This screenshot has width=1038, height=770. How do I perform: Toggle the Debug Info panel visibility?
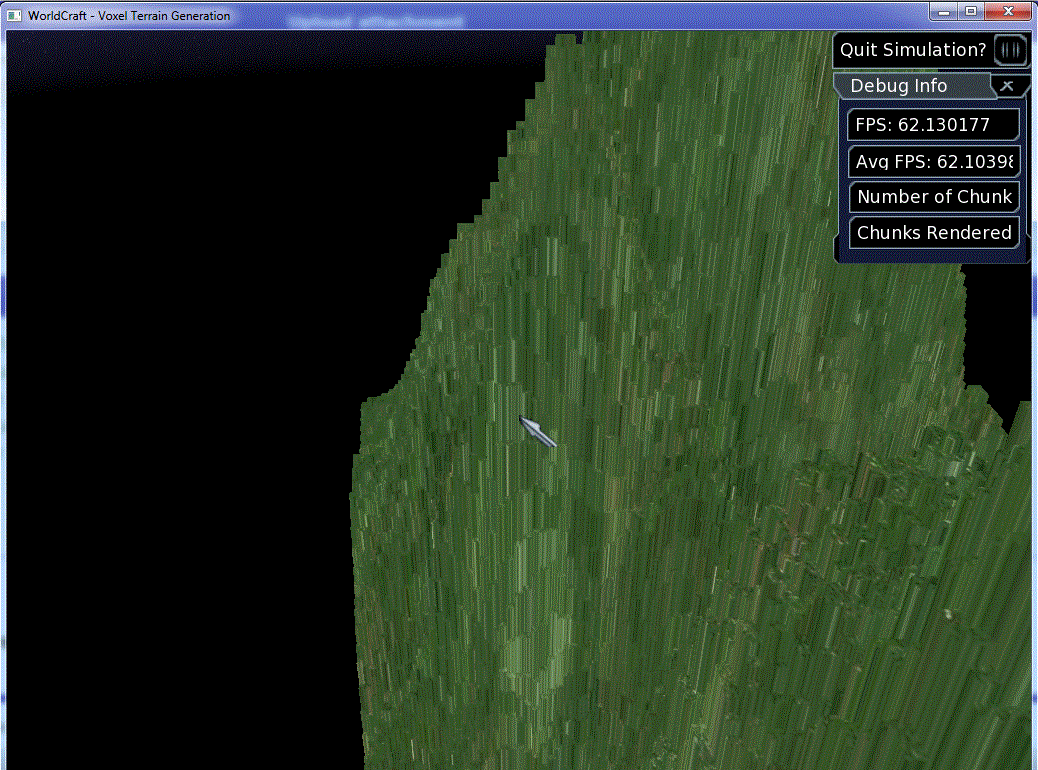[x=1009, y=86]
